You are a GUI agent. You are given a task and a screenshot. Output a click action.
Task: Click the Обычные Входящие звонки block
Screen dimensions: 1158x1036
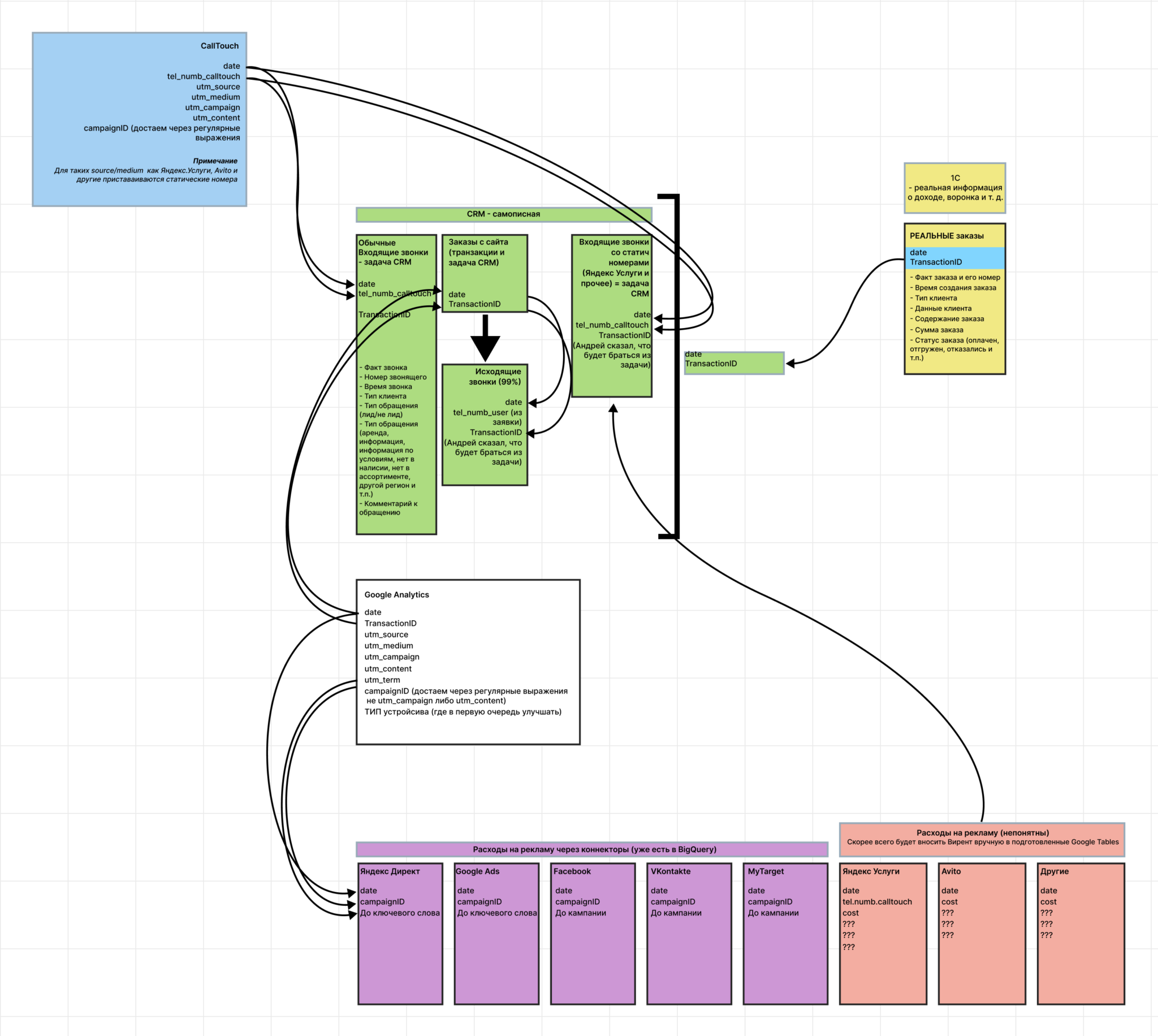click(396, 384)
